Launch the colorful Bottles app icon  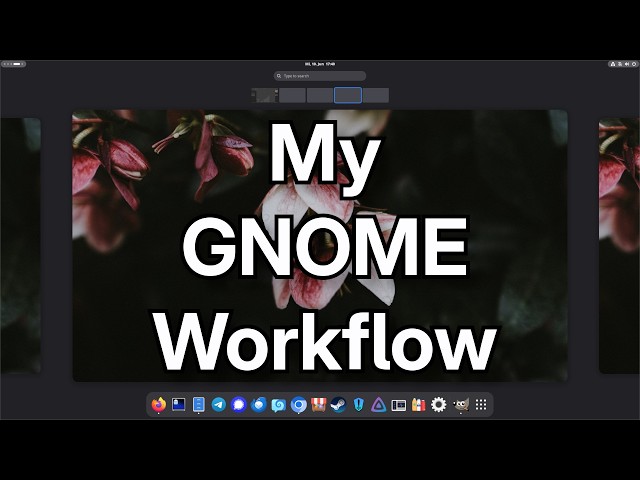tap(418, 404)
